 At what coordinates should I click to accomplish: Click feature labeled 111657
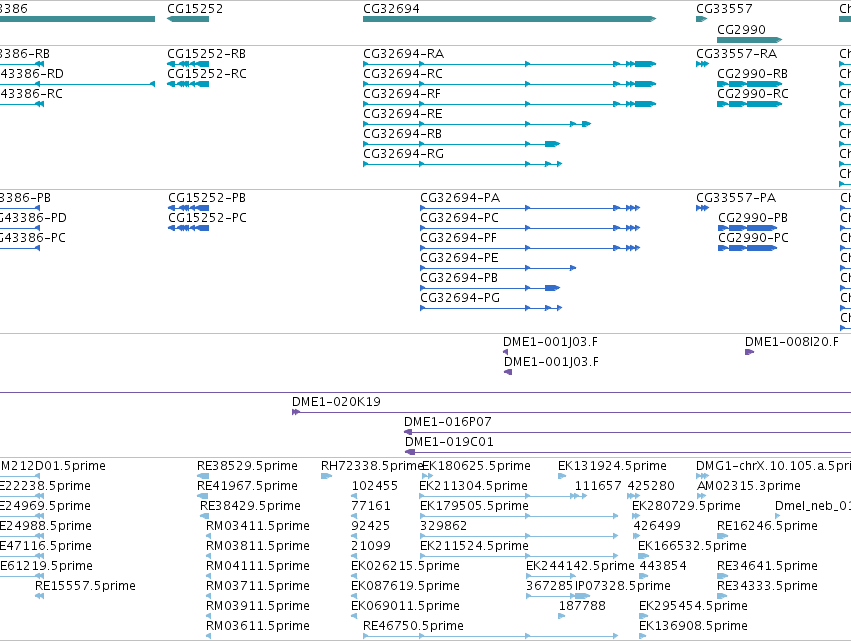tap(598, 486)
